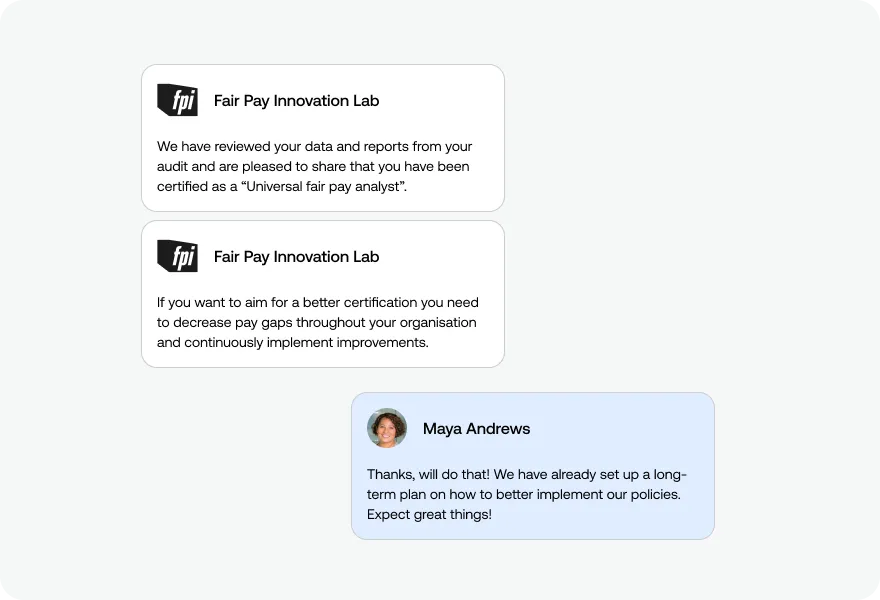The image size is (880, 600).
Task: Click the line "and continuously implement improvements."
Action: 292,342
